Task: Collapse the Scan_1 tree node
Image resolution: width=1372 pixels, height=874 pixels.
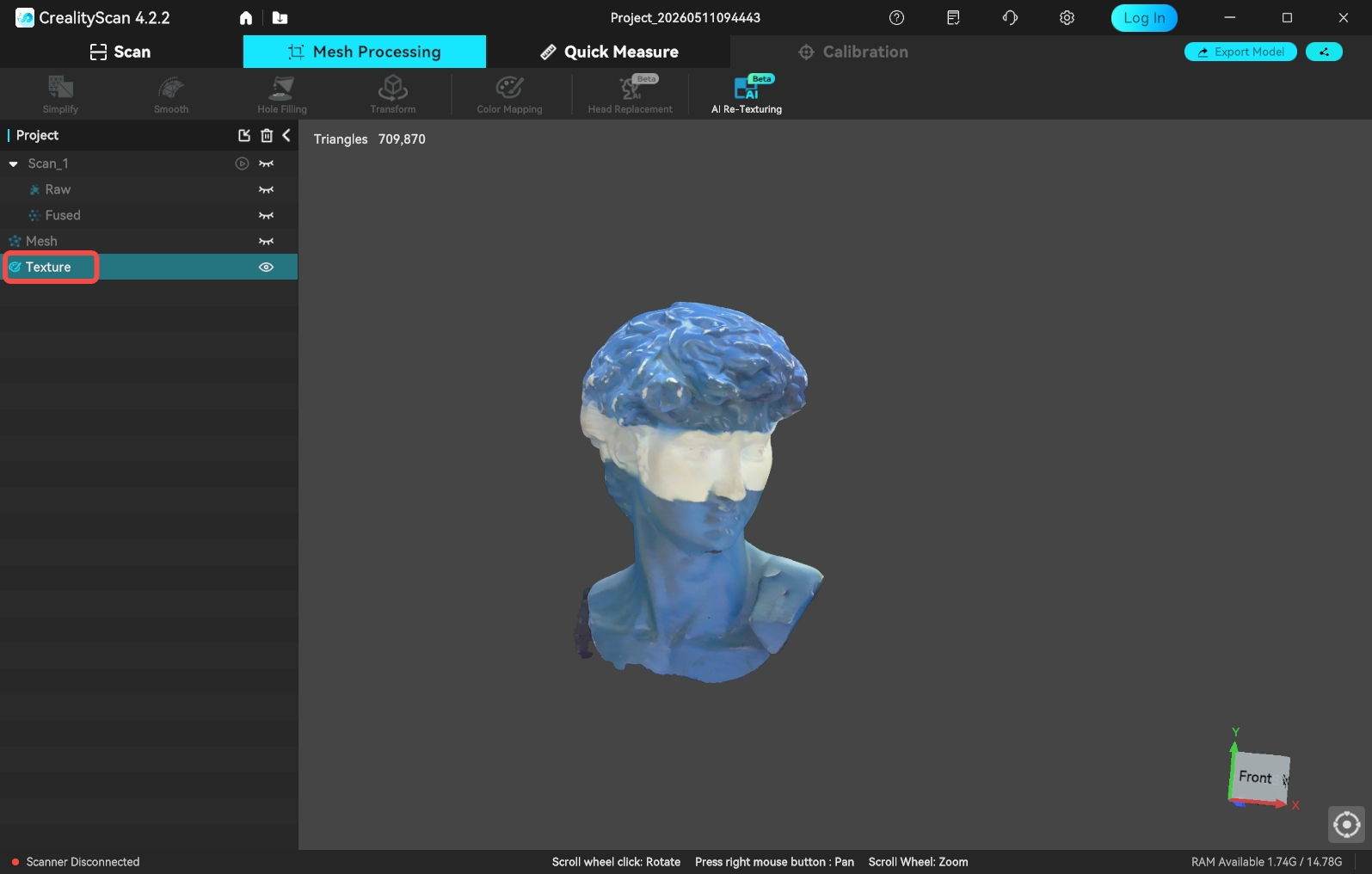Action: [14, 163]
